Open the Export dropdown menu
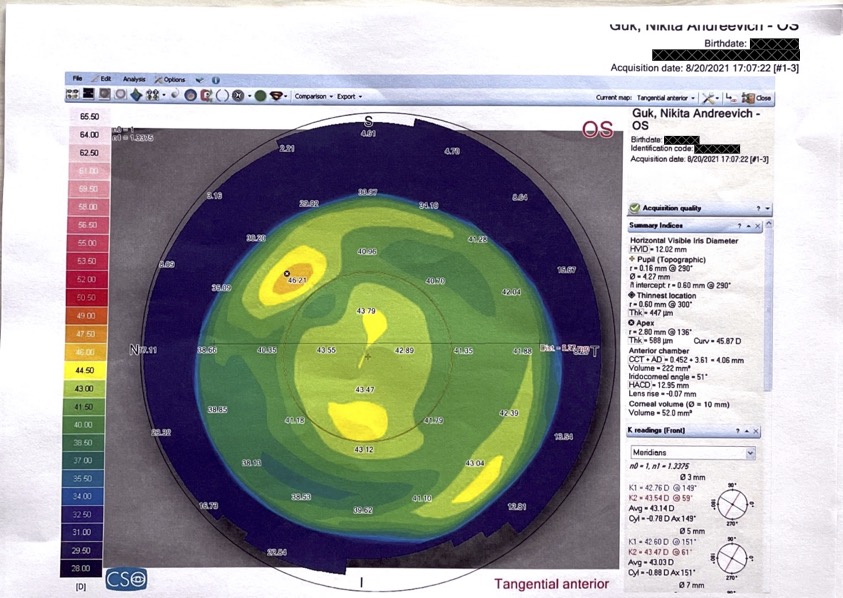 click(x=349, y=97)
